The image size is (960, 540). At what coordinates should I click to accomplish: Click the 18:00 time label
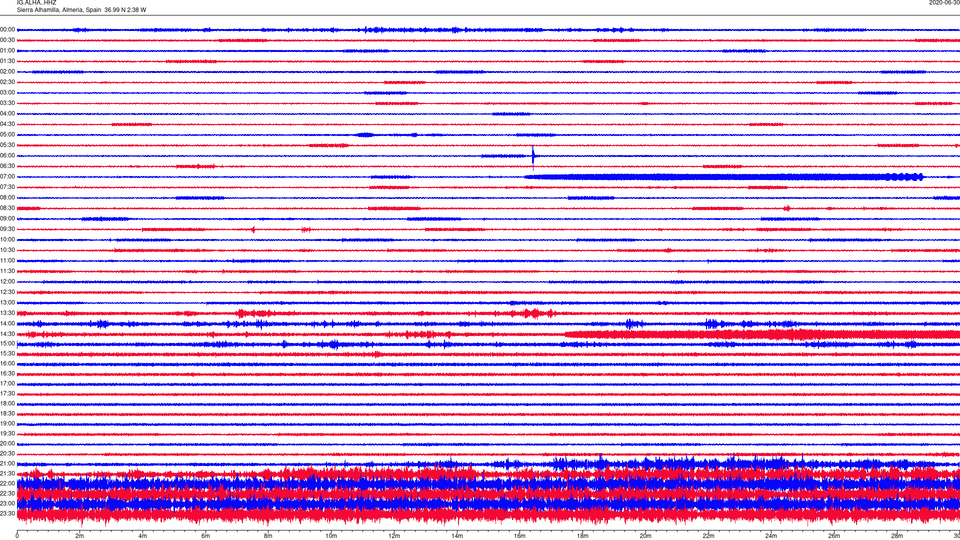tap(7, 403)
